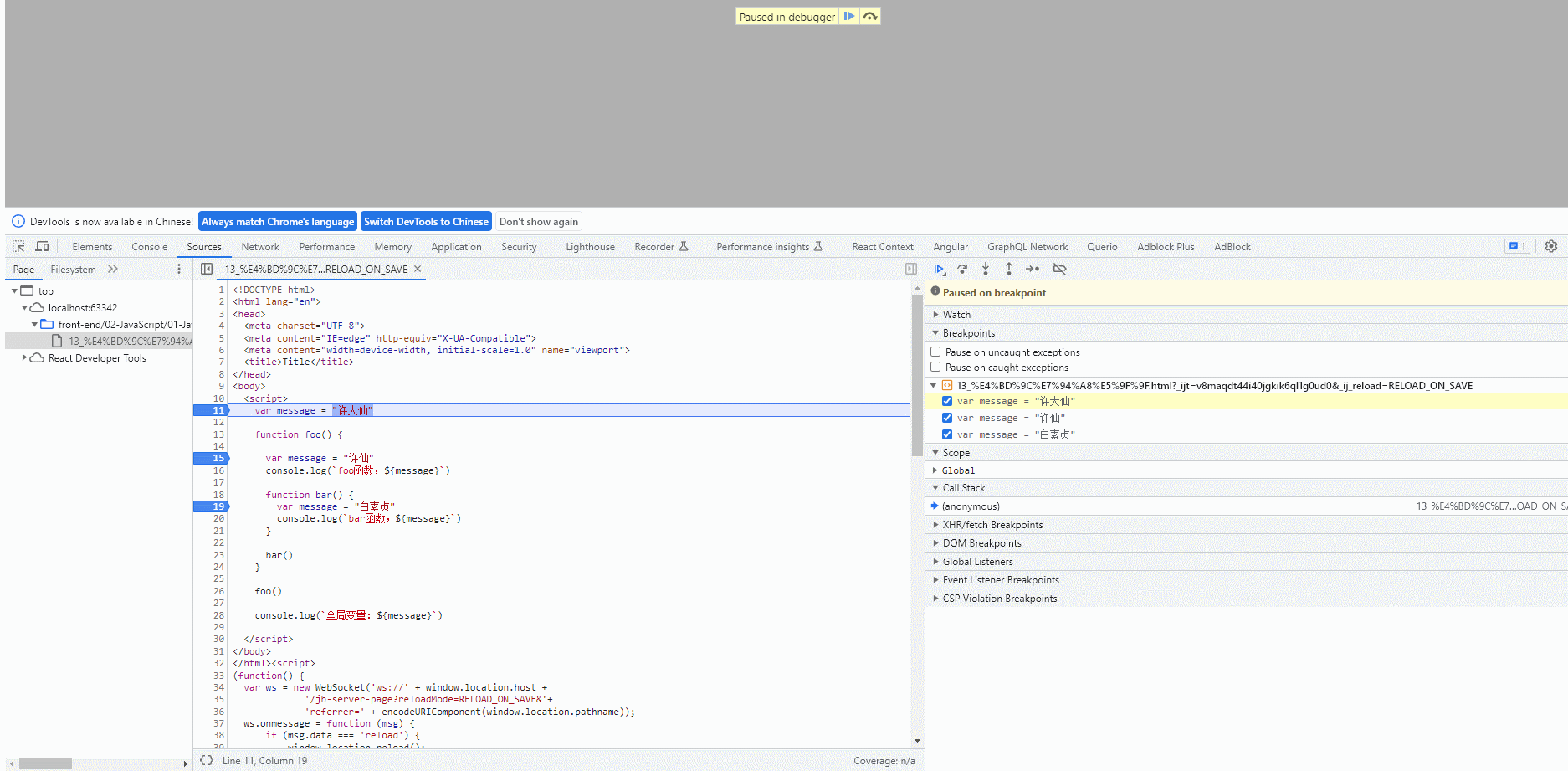Viewport: 1568px width, 771px height.
Task: Enable Pause on caught exceptions
Action: tap(935, 368)
